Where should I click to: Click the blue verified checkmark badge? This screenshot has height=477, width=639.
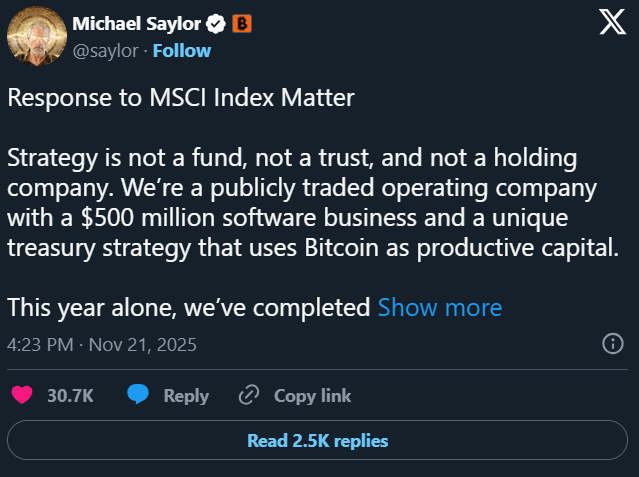215,23
